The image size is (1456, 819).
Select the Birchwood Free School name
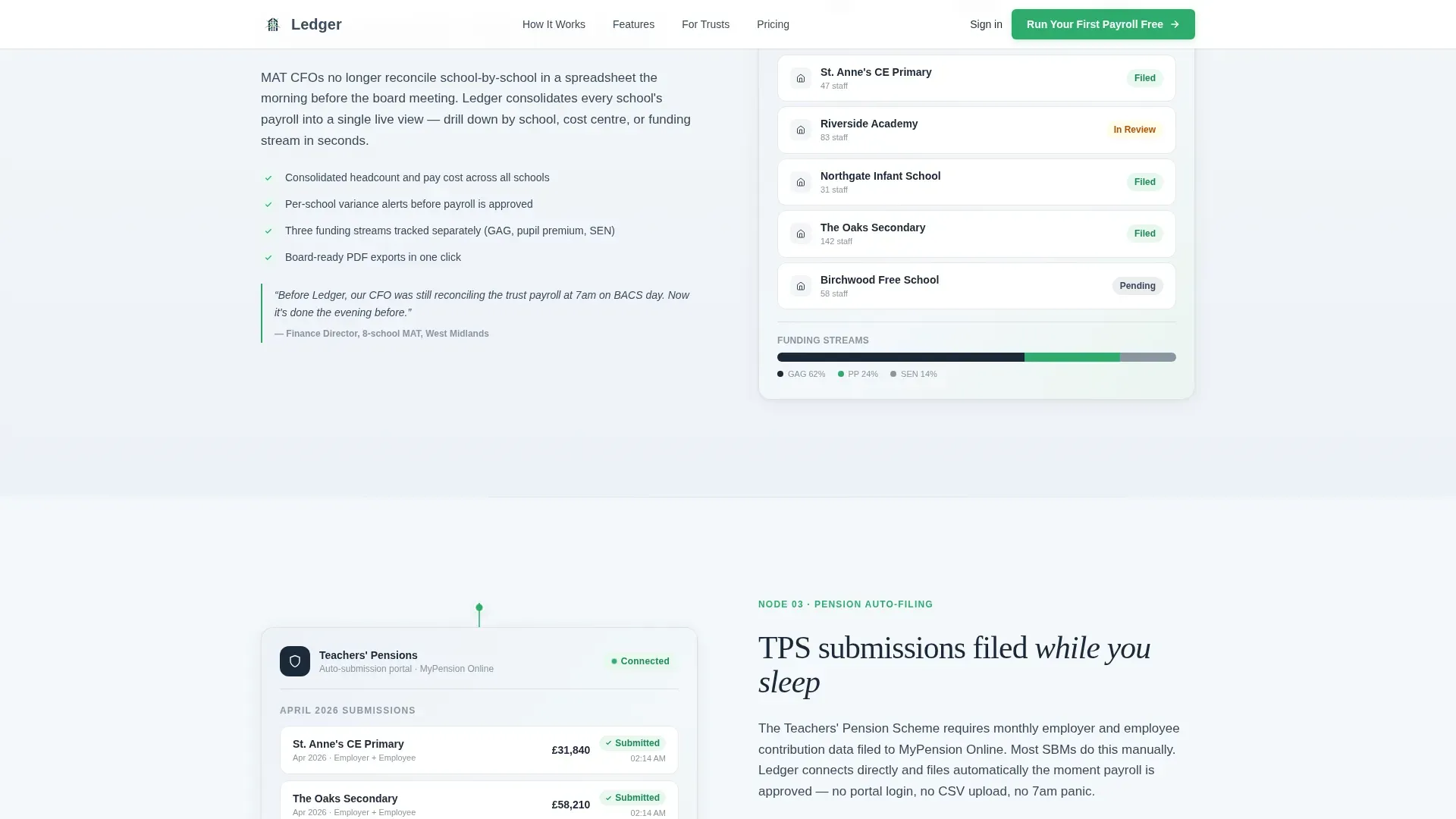tap(880, 280)
